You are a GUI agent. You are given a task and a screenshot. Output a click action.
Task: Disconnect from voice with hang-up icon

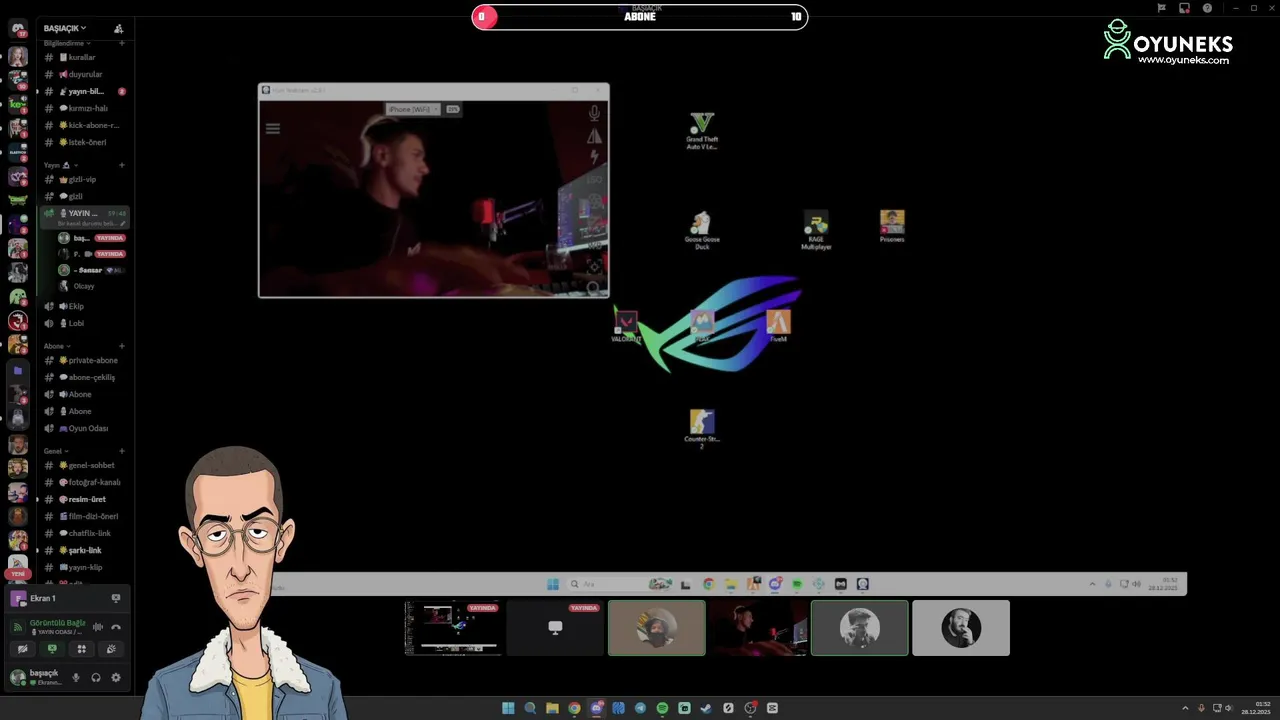(116, 627)
